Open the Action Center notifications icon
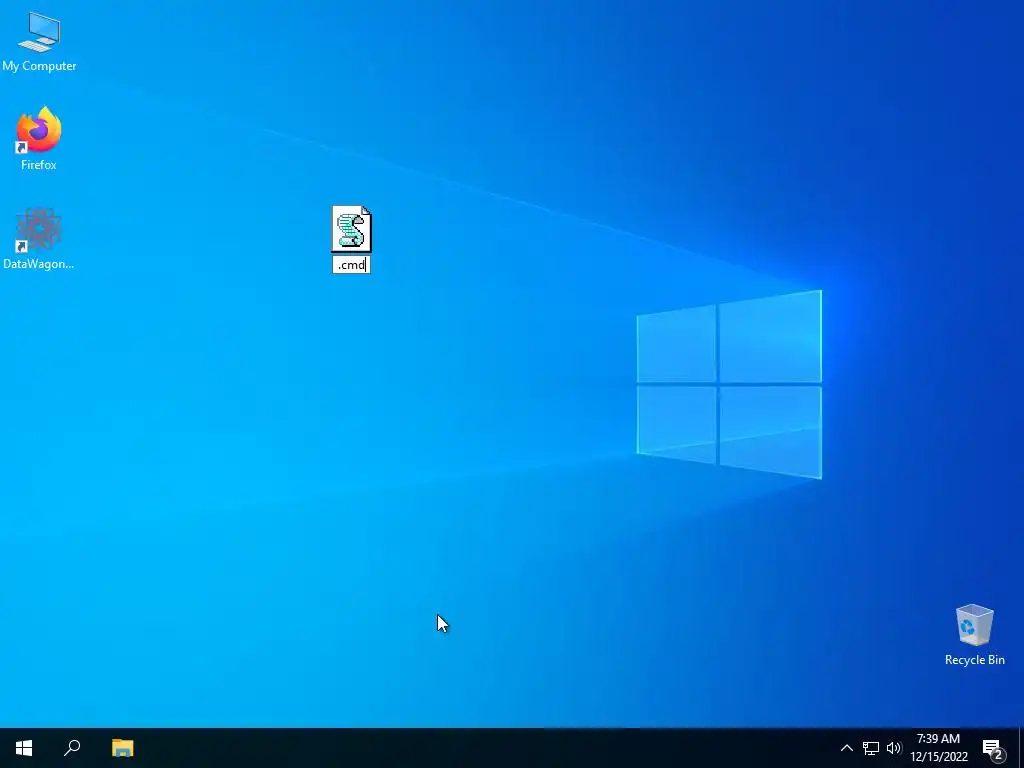Screen dimensions: 1024x768 pyautogui.click(x=992, y=748)
